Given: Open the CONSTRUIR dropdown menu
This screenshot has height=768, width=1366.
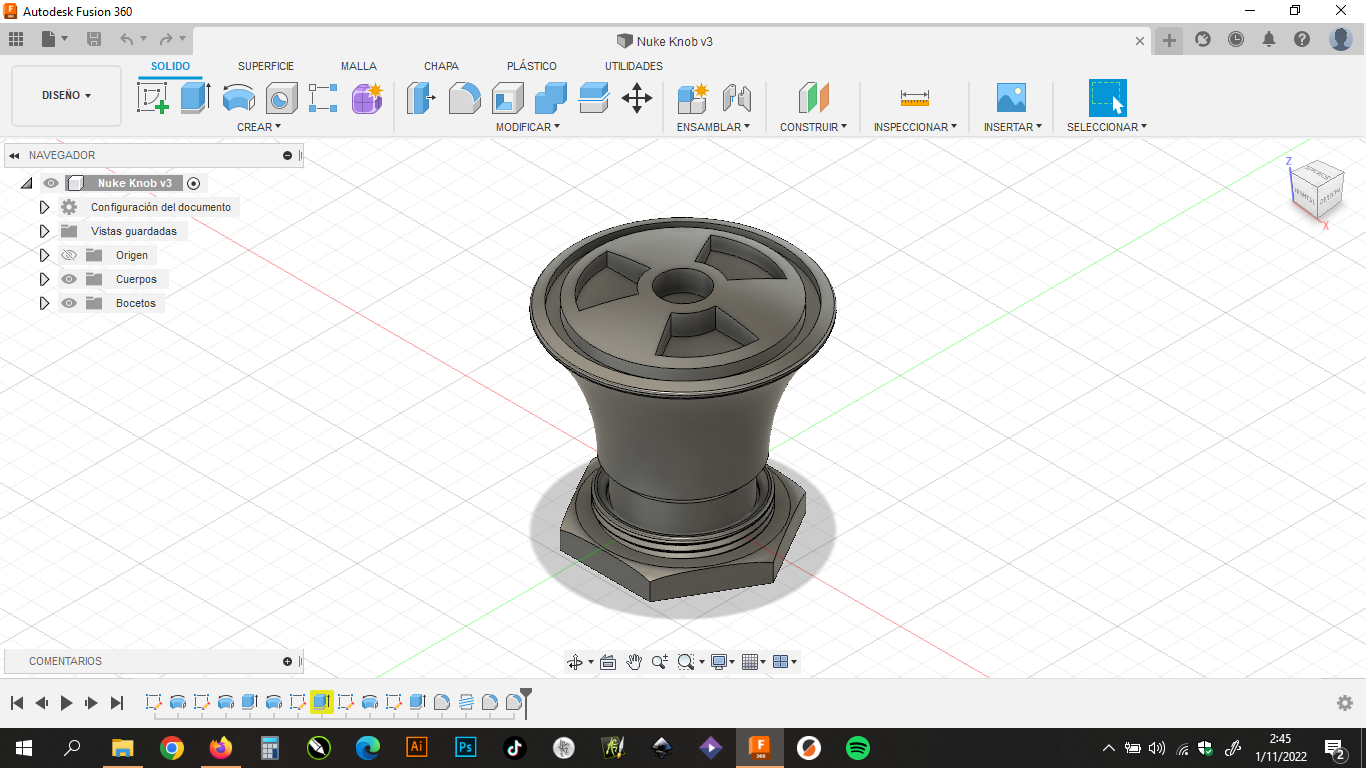Looking at the screenshot, I should point(813,127).
